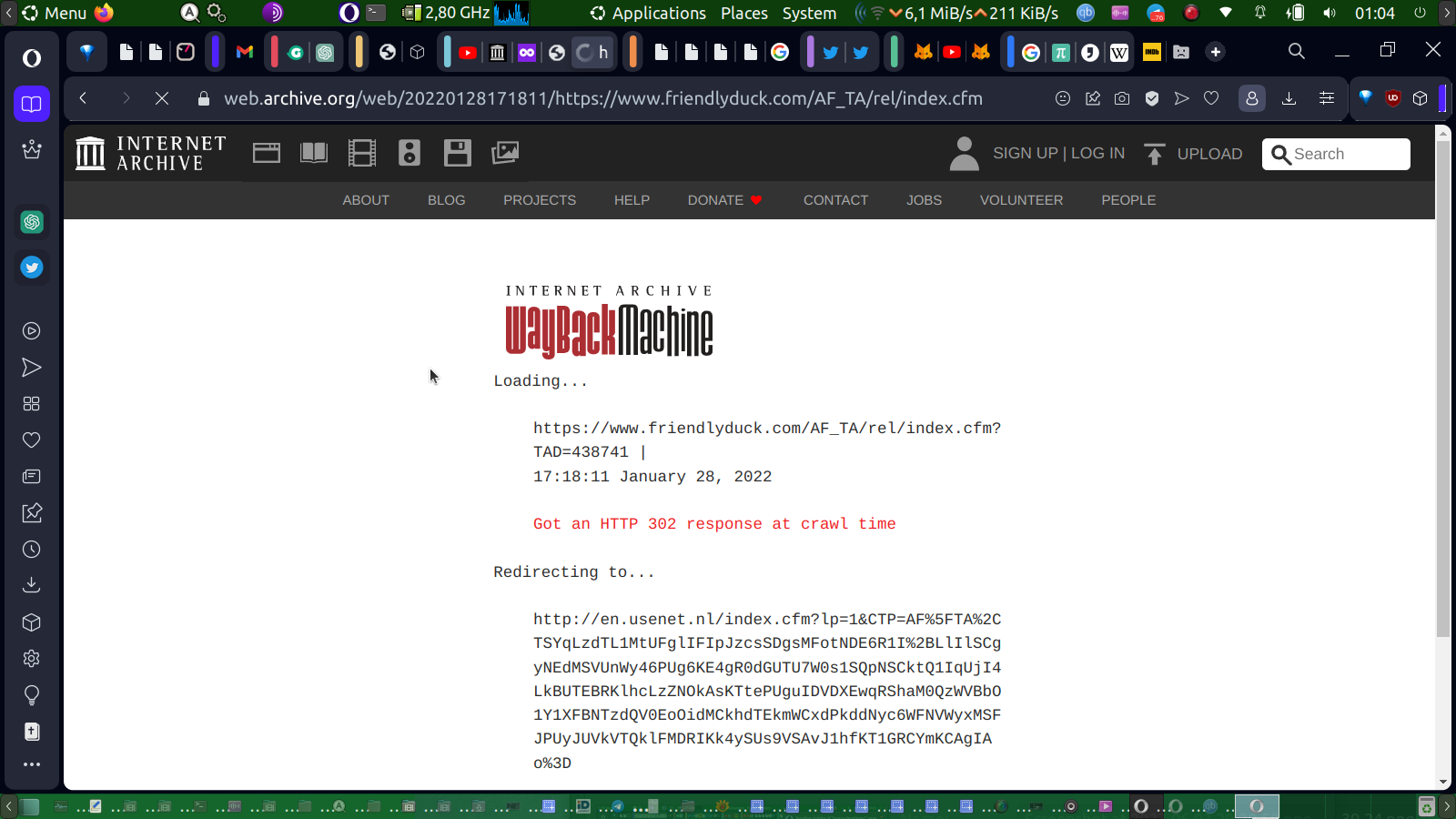Focus the Internet Archive Search field
The width and height of the screenshot is (1456, 819).
tap(1336, 154)
